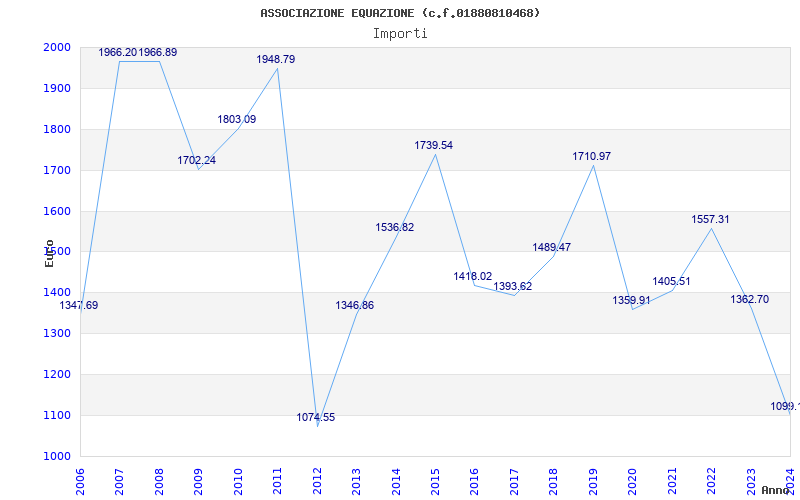Select the 1418.02 data label
The width and height of the screenshot is (800, 500).
coord(473,277)
